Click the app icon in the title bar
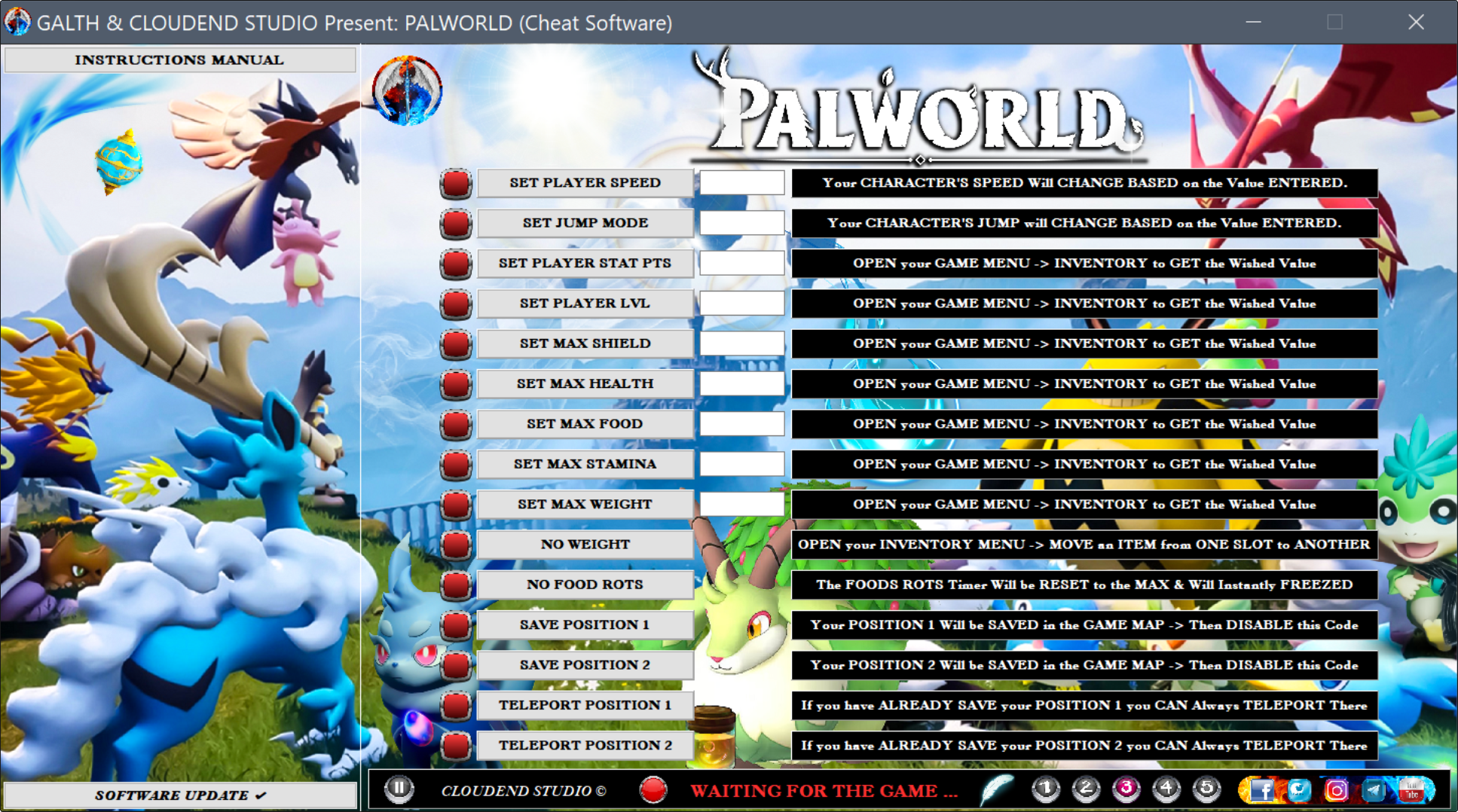Viewport: 1458px width, 812px height. [x=17, y=22]
